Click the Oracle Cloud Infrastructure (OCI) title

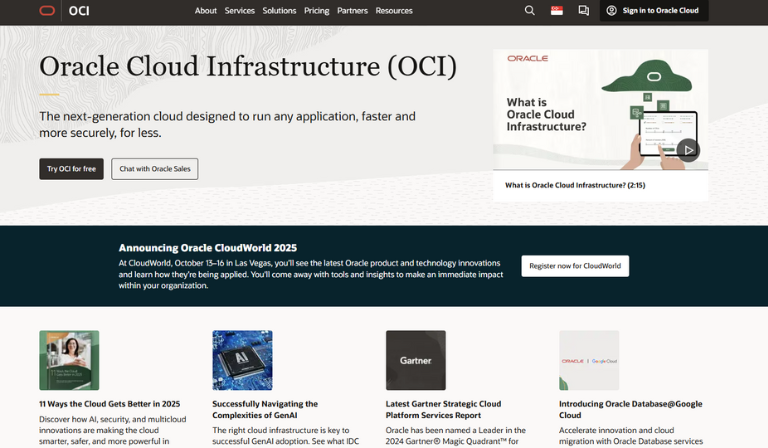tap(248, 66)
